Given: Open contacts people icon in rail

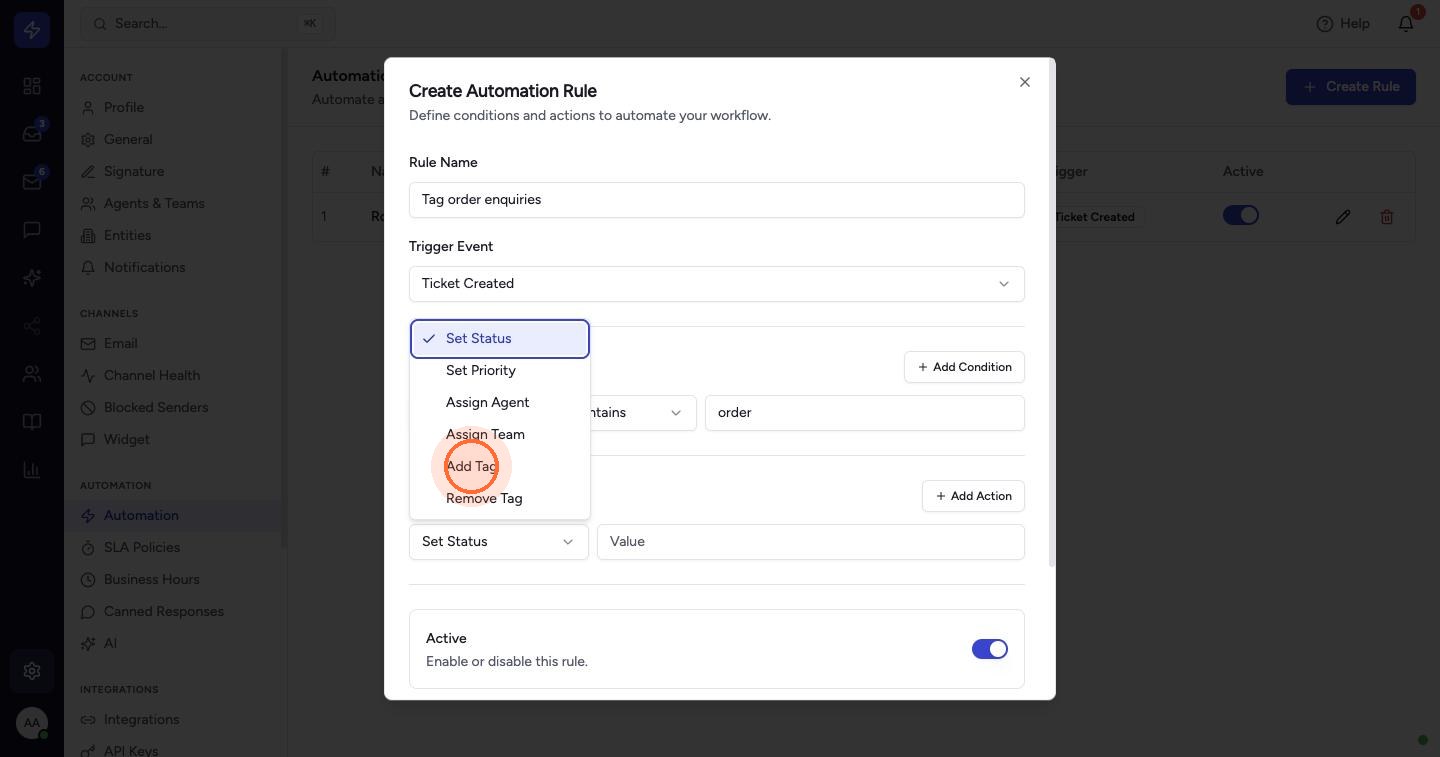Looking at the screenshot, I should (32, 374).
